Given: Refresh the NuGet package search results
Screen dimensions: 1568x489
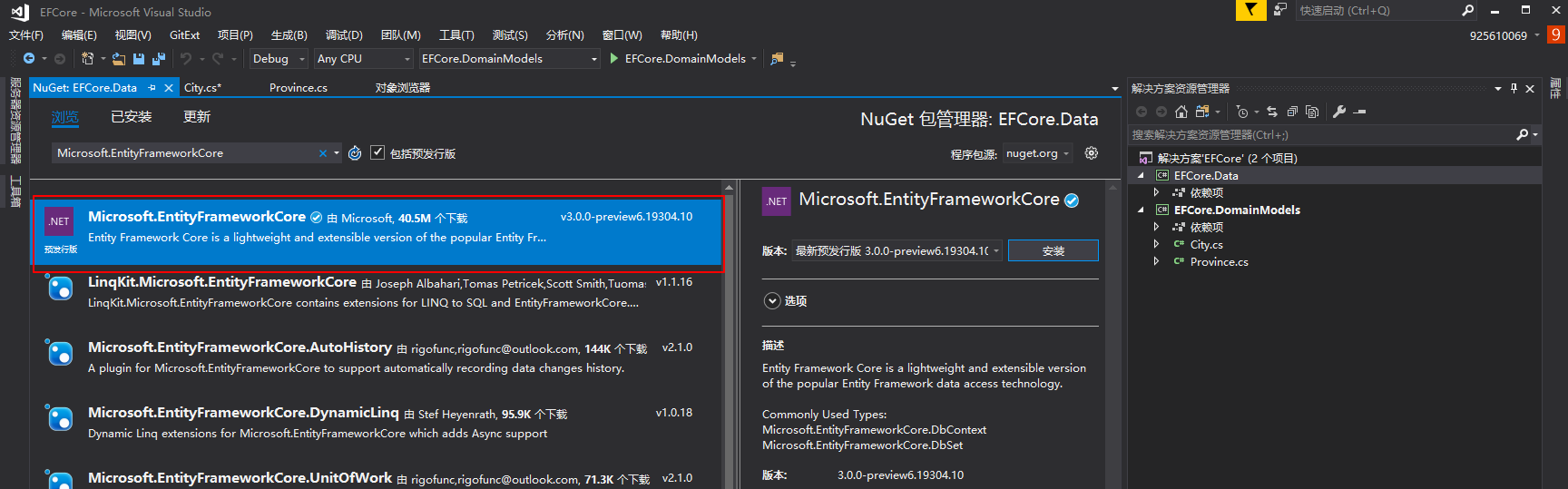Looking at the screenshot, I should pyautogui.click(x=355, y=153).
